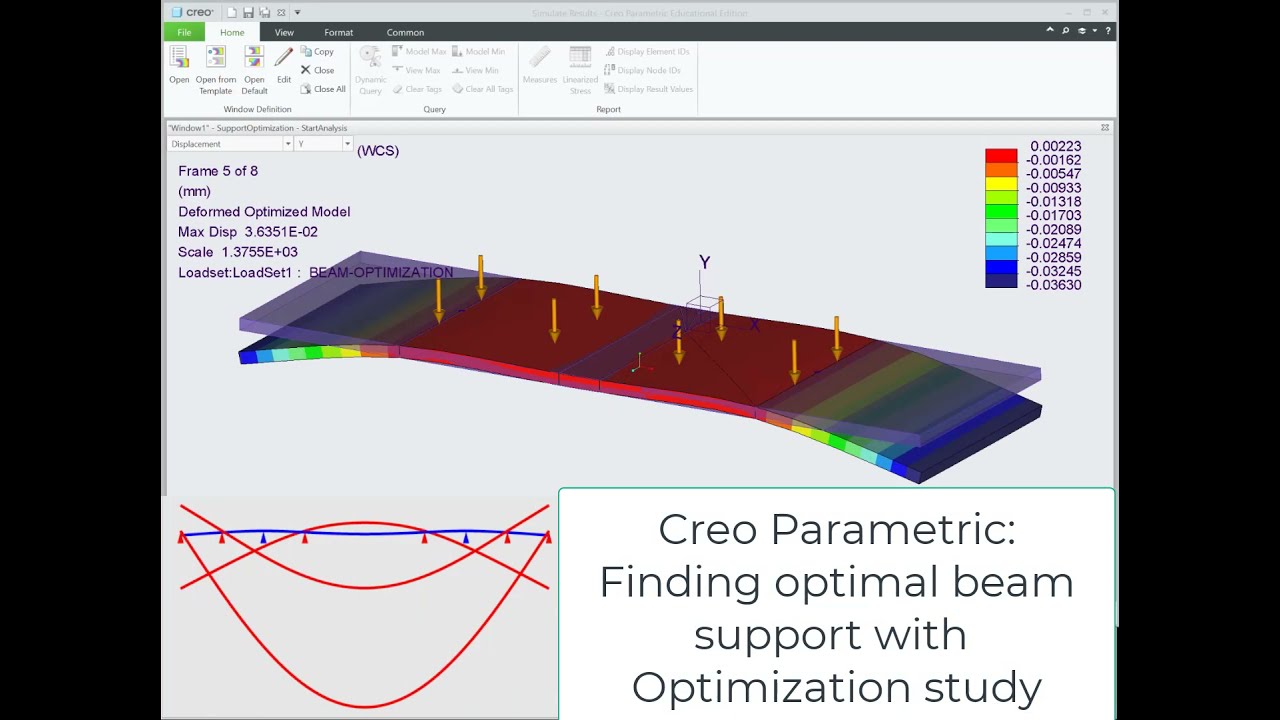Click the Creo logo button
The height and width of the screenshot is (720, 1280).
tap(192, 12)
